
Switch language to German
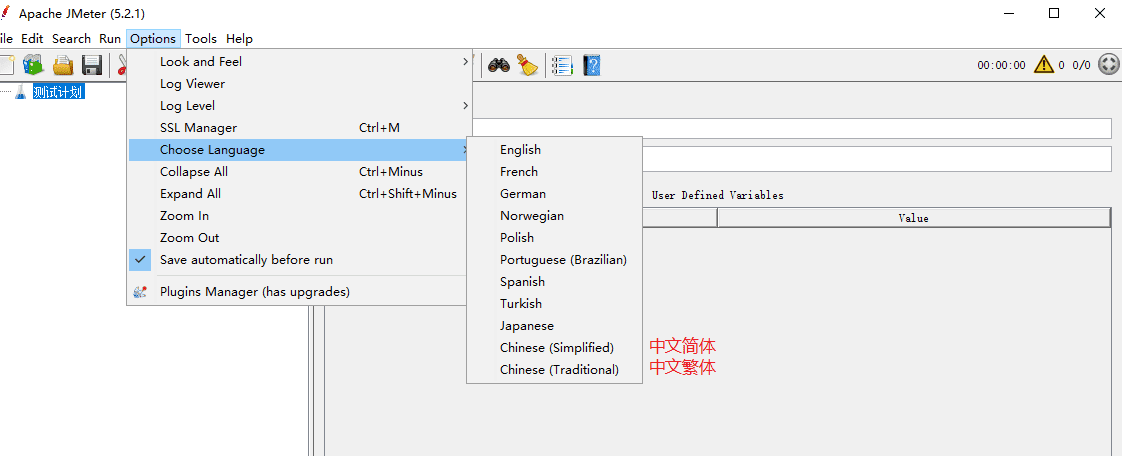coord(555,194)
